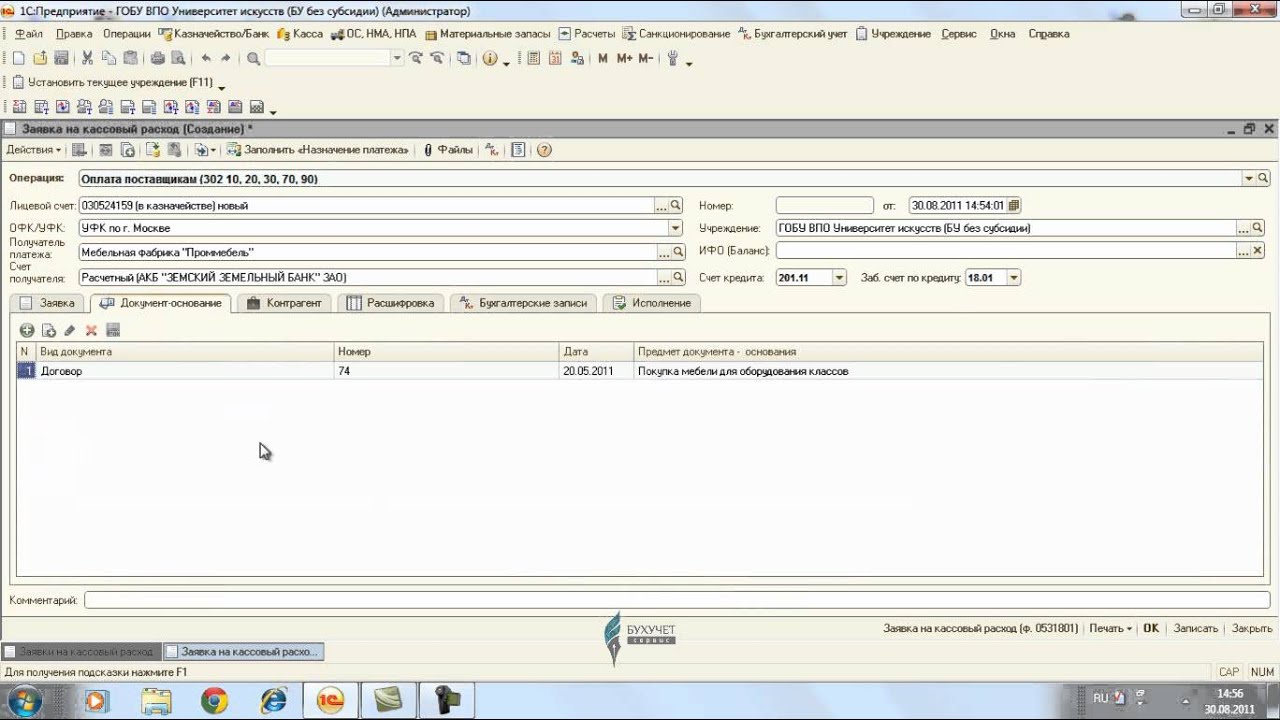Open the Файл menu
Screen dimensions: 1280x720
pos(29,33)
